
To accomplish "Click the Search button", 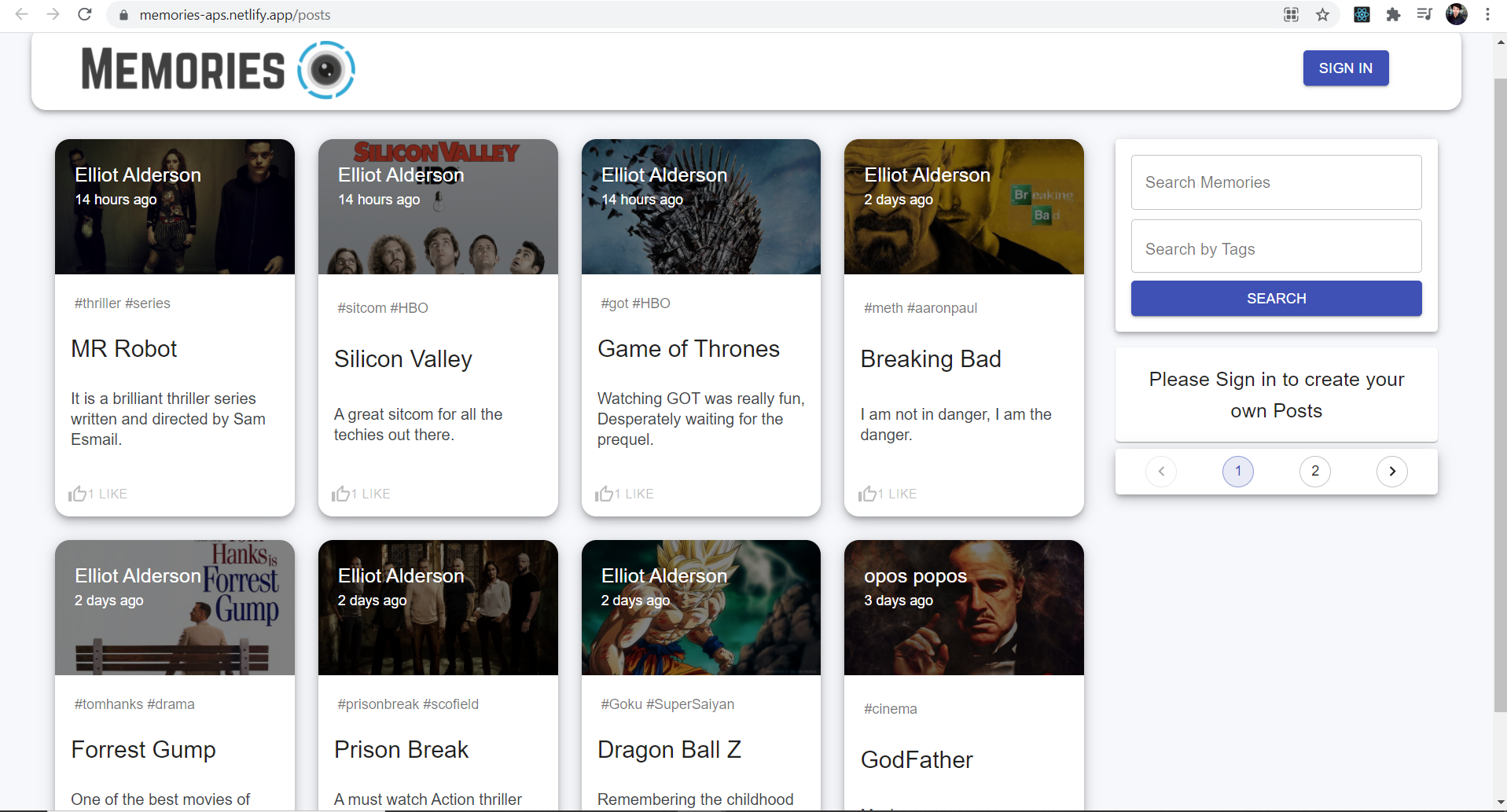I will (x=1276, y=299).
